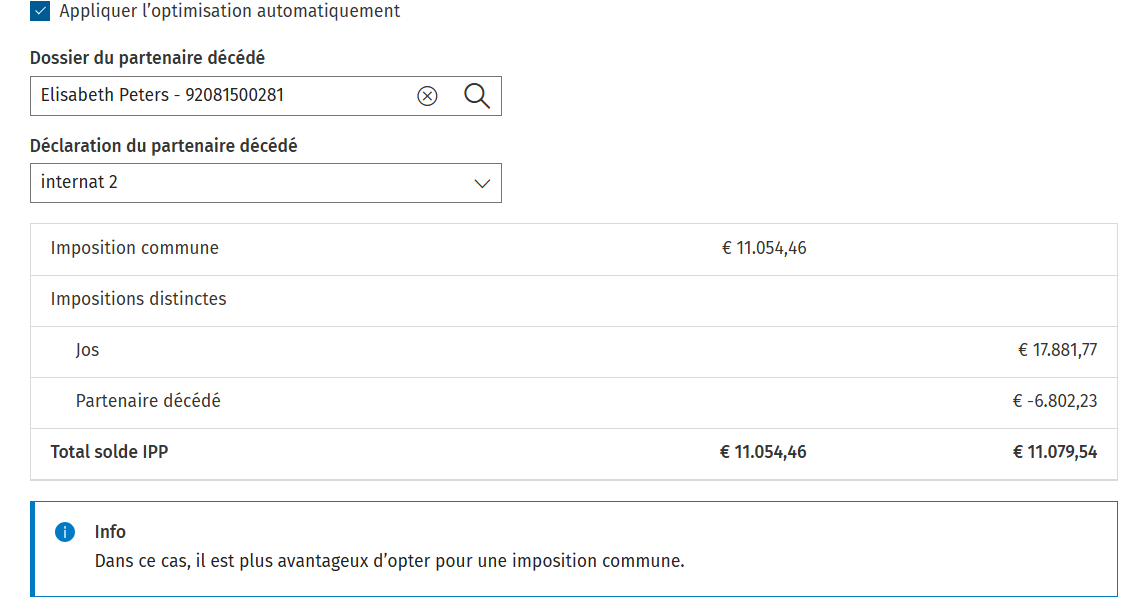The width and height of the screenshot is (1145, 599).
Task: Click the Total solde IPP label
Action: tap(110, 451)
